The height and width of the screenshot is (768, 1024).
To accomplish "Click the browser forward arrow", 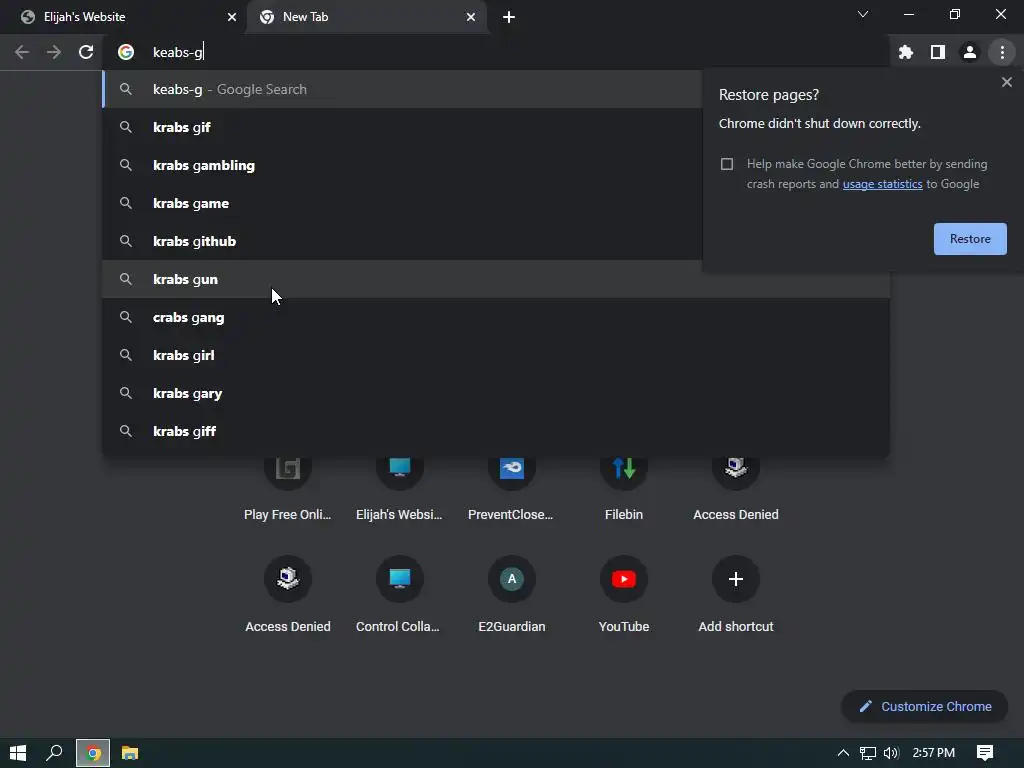I will pos(54,52).
